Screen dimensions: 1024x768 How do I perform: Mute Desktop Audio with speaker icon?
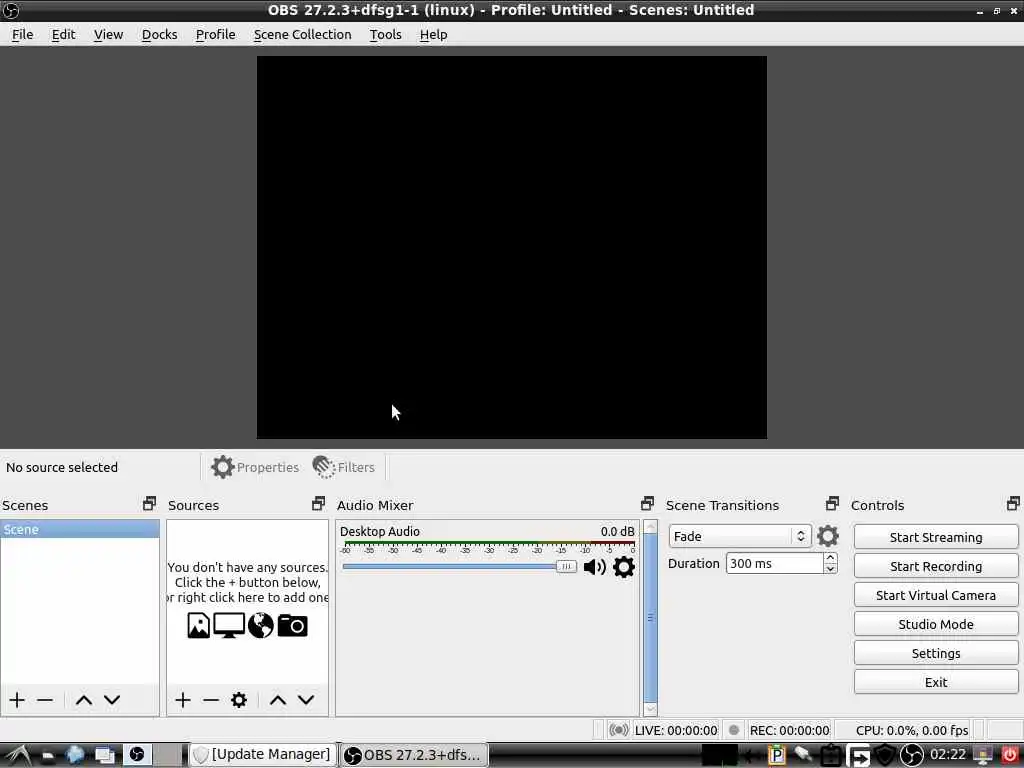point(594,567)
